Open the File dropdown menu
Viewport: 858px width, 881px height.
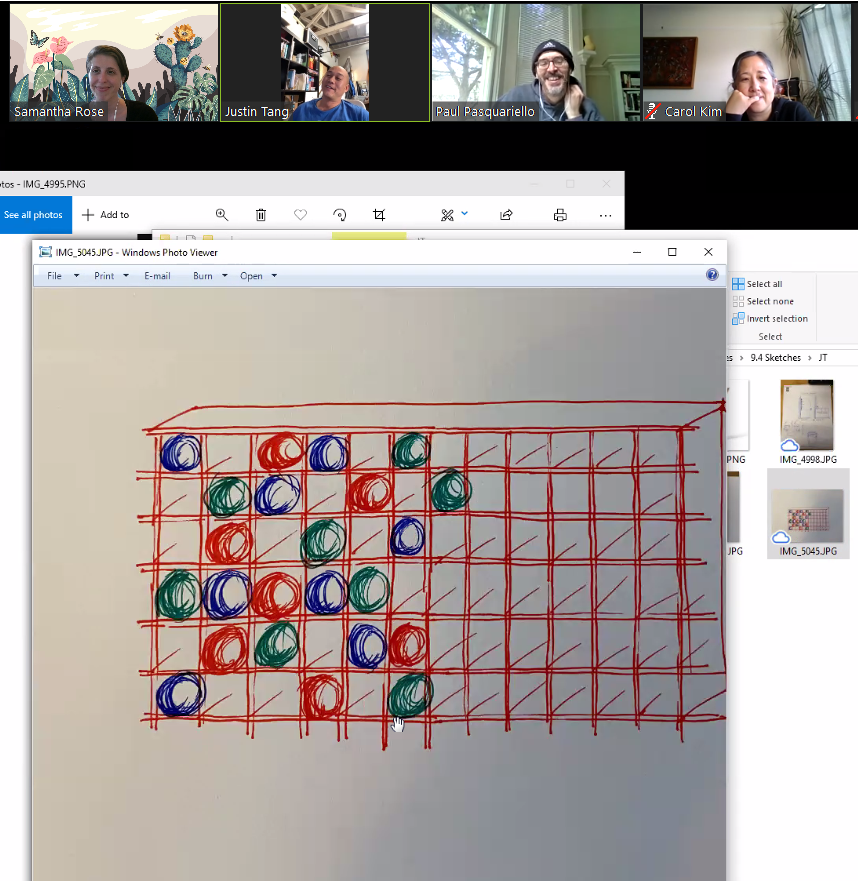(x=62, y=276)
